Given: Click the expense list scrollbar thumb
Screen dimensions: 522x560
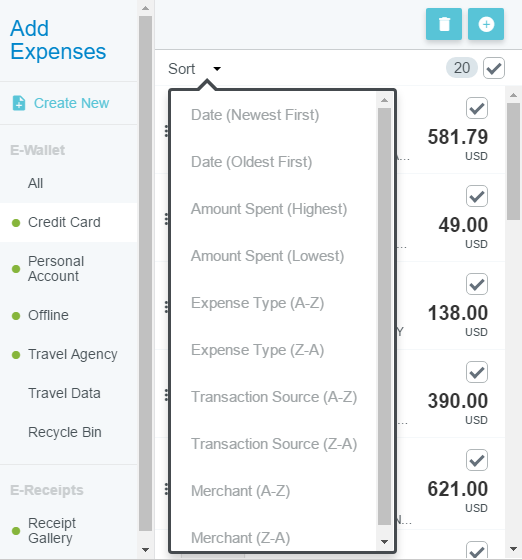Looking at the screenshot, I should (x=513, y=161).
